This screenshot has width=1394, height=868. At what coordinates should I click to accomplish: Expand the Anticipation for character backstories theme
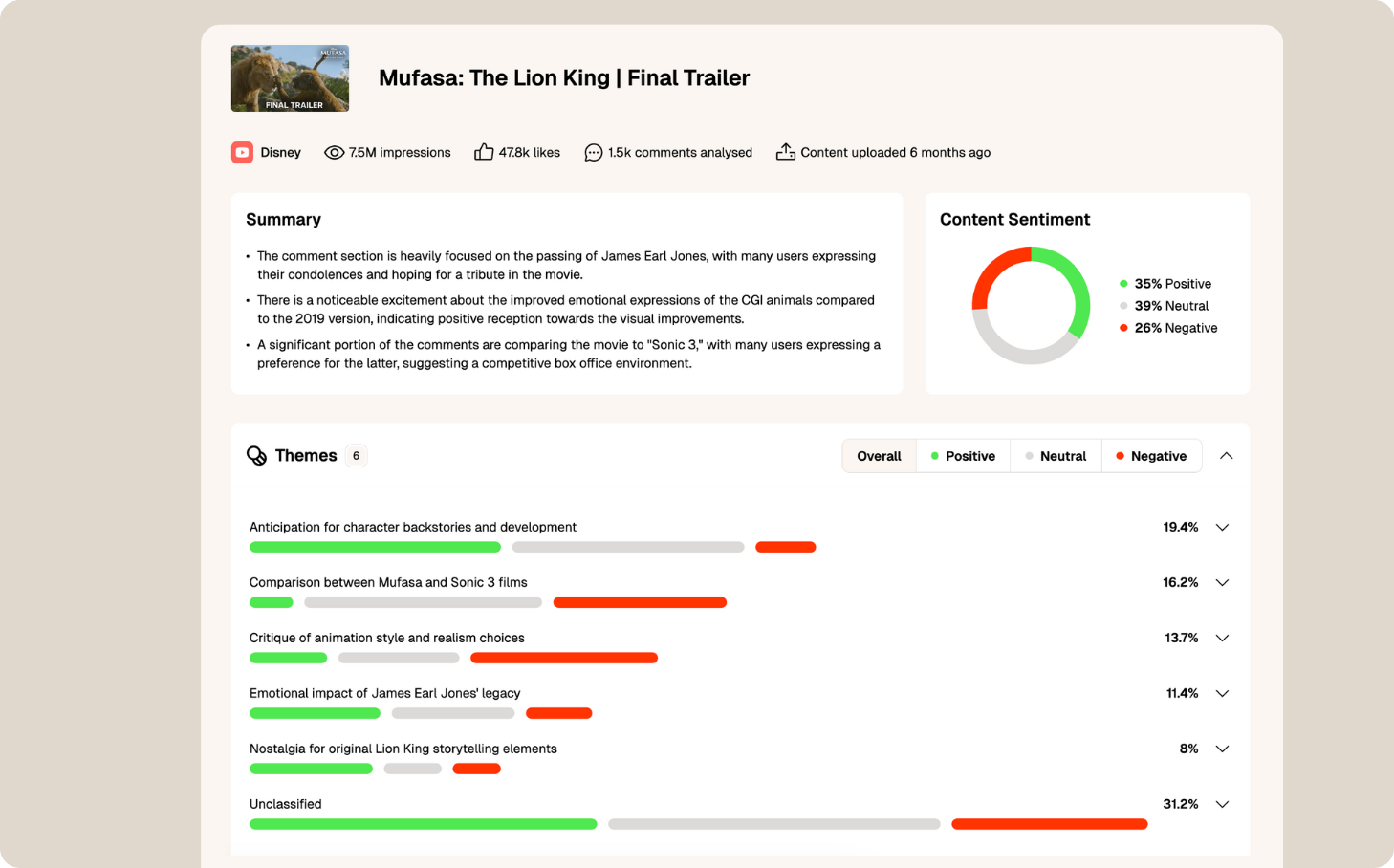pyautogui.click(x=1222, y=528)
